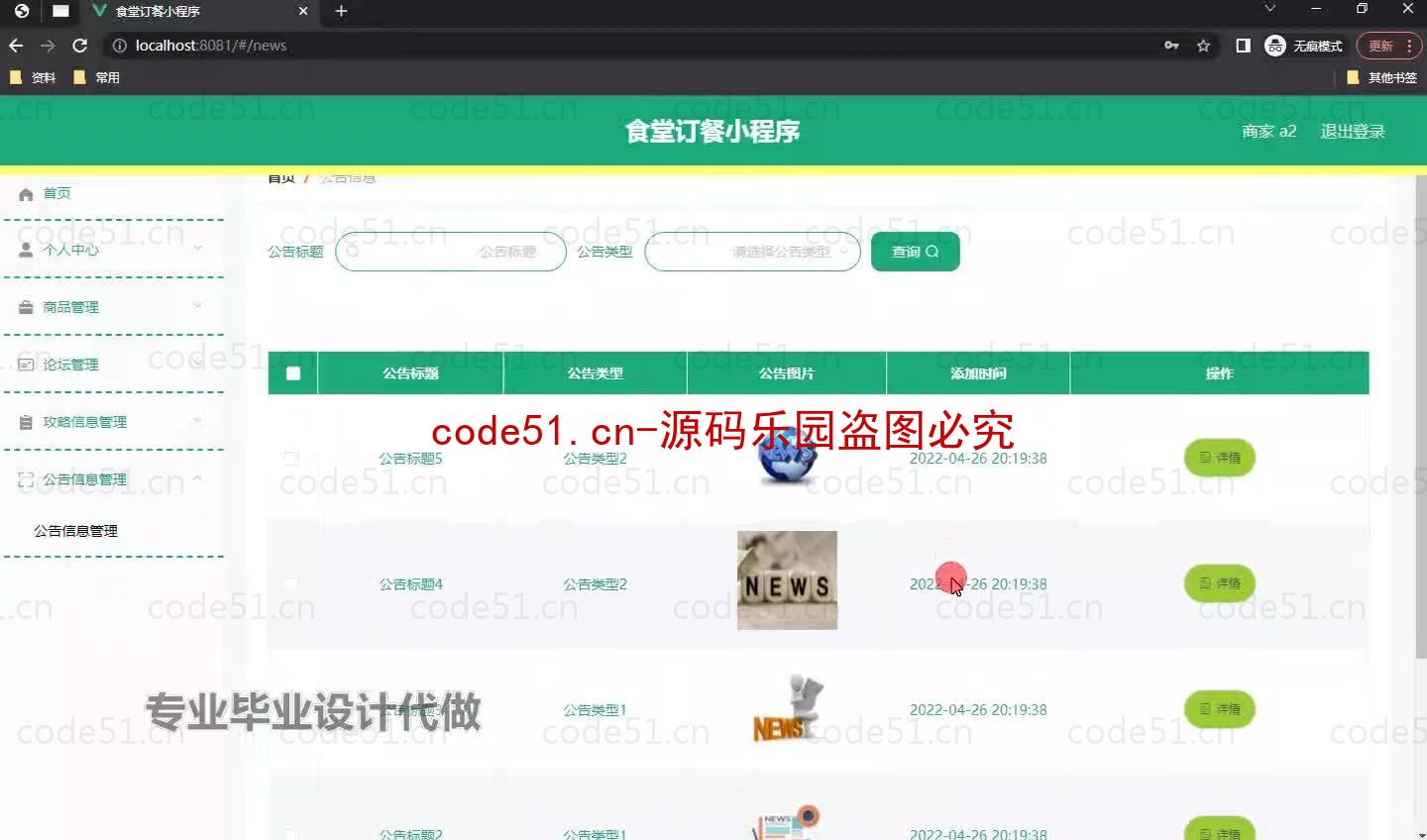Collapse the 公告信息管理 menu chevron

pyautogui.click(x=197, y=477)
